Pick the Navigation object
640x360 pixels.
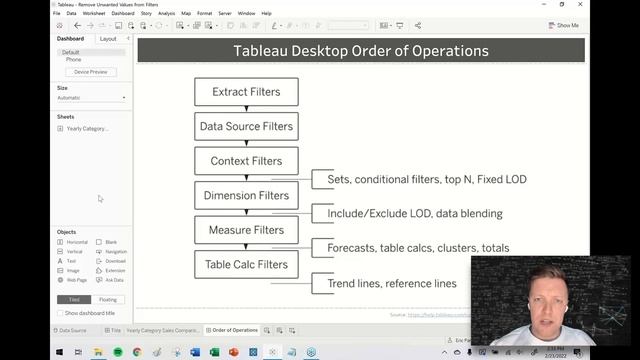[x=111, y=251]
